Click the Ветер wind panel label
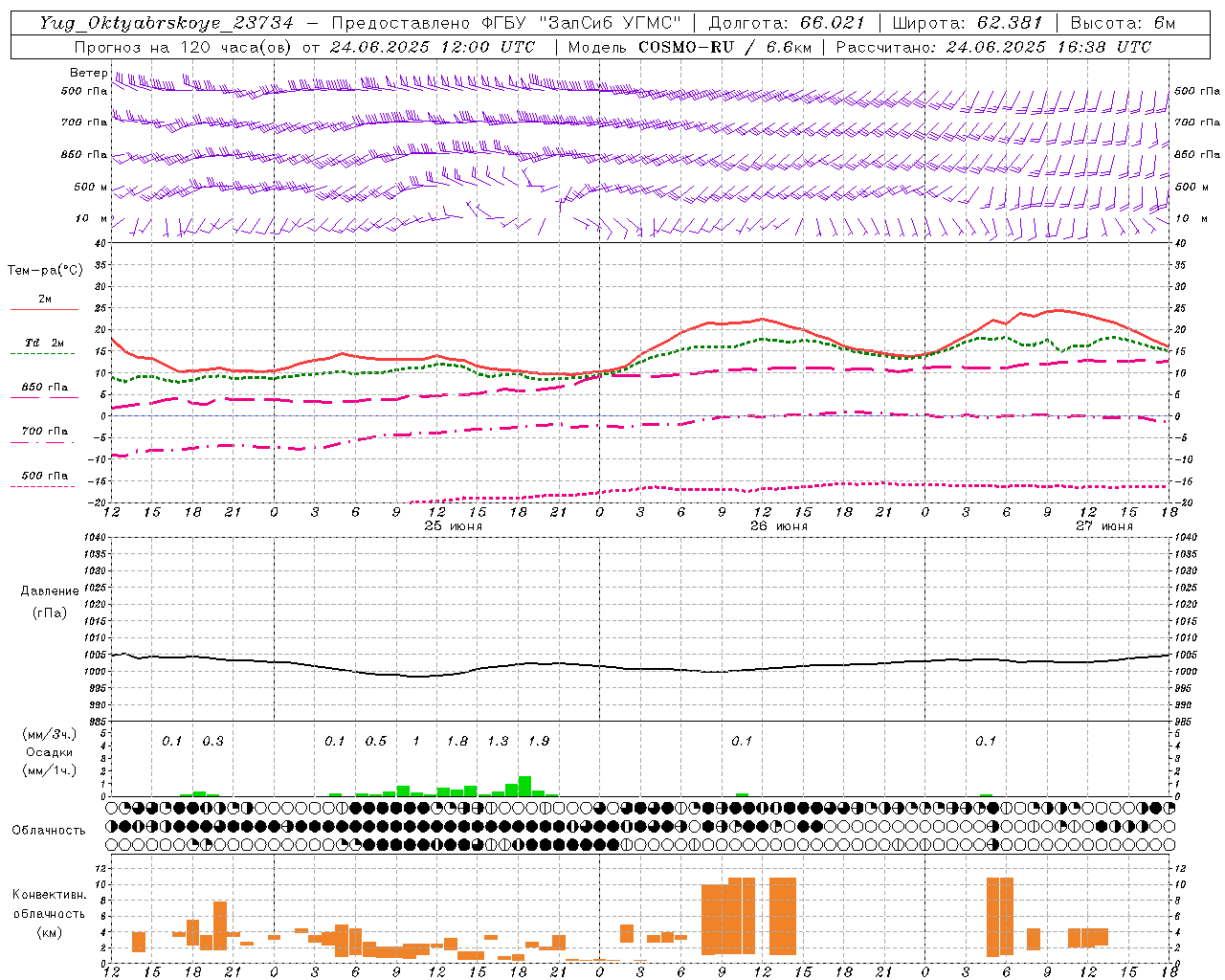Image resolution: width=1225 pixels, height=980 pixels. click(x=88, y=73)
